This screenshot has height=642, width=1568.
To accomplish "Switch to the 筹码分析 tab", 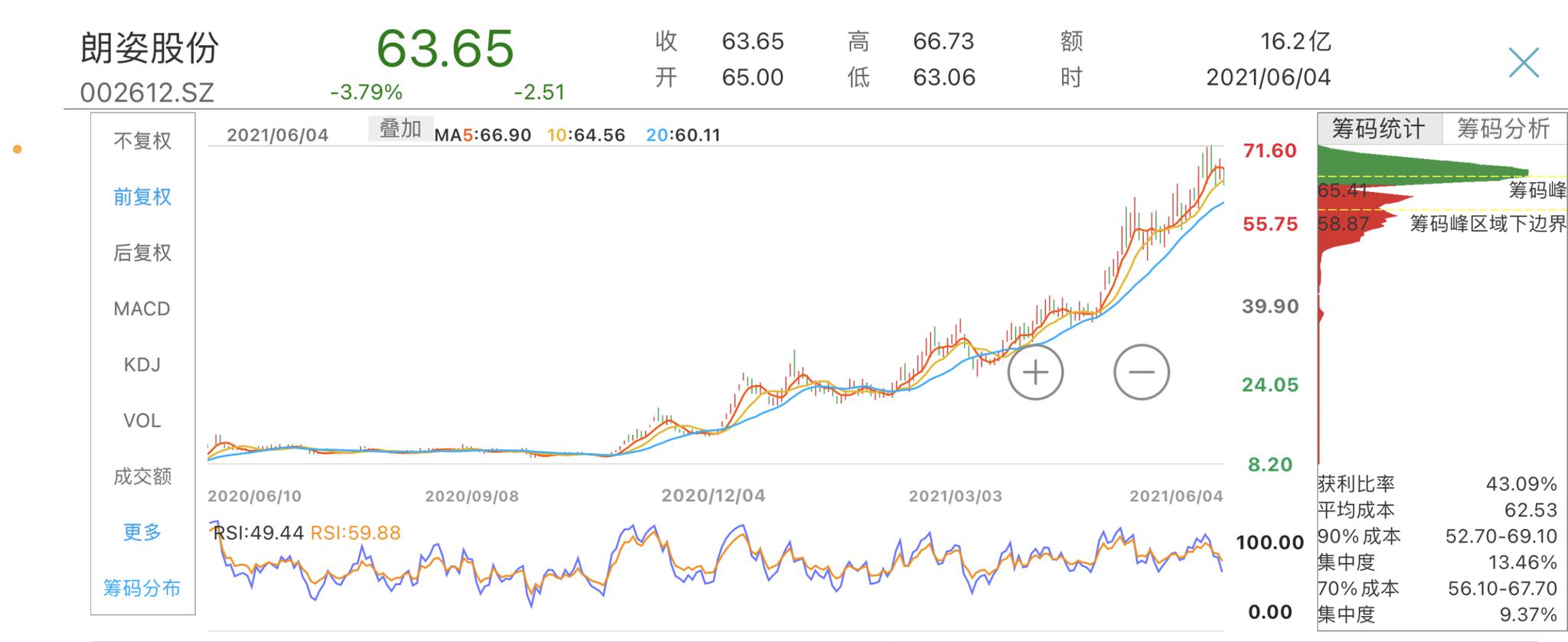I will pos(1504,129).
